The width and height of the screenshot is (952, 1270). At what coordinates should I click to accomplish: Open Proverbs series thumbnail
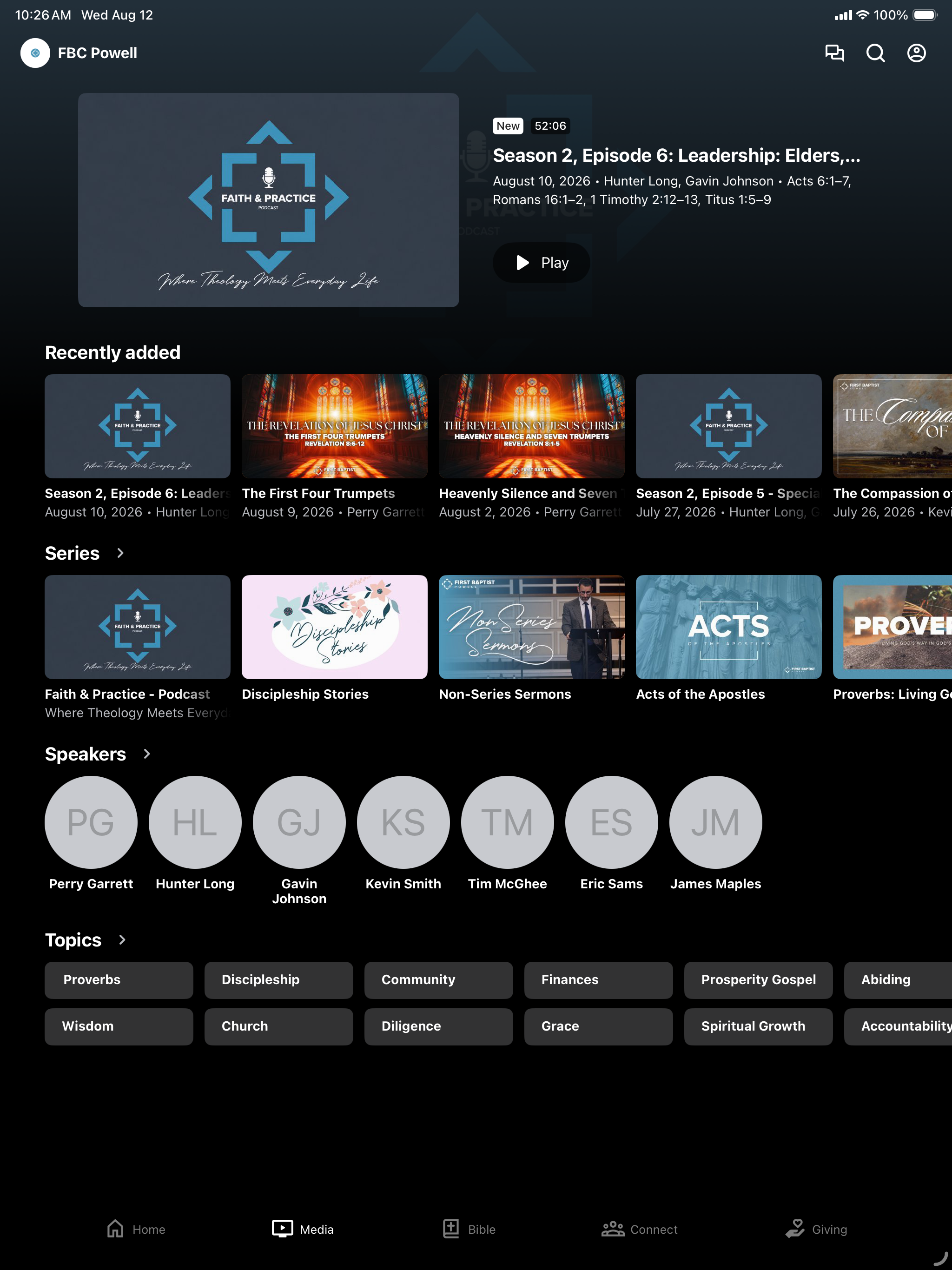click(892, 627)
